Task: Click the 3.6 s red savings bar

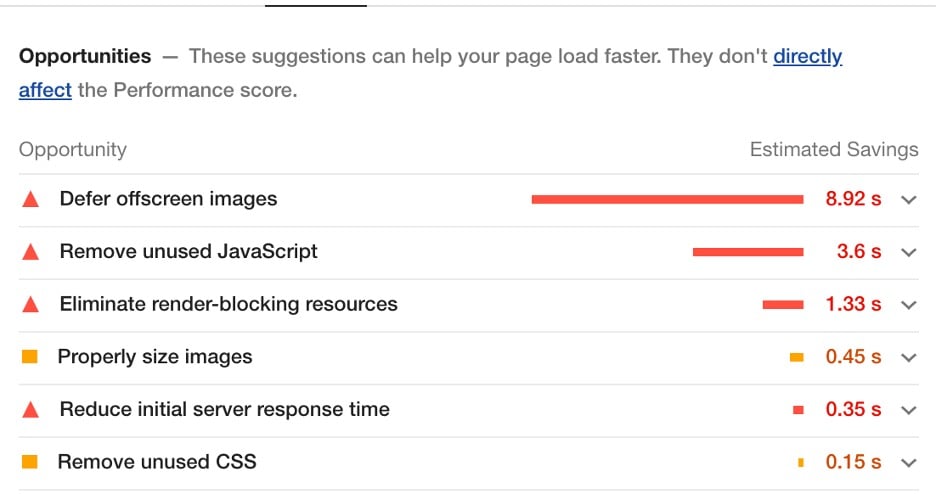Action: click(x=748, y=252)
